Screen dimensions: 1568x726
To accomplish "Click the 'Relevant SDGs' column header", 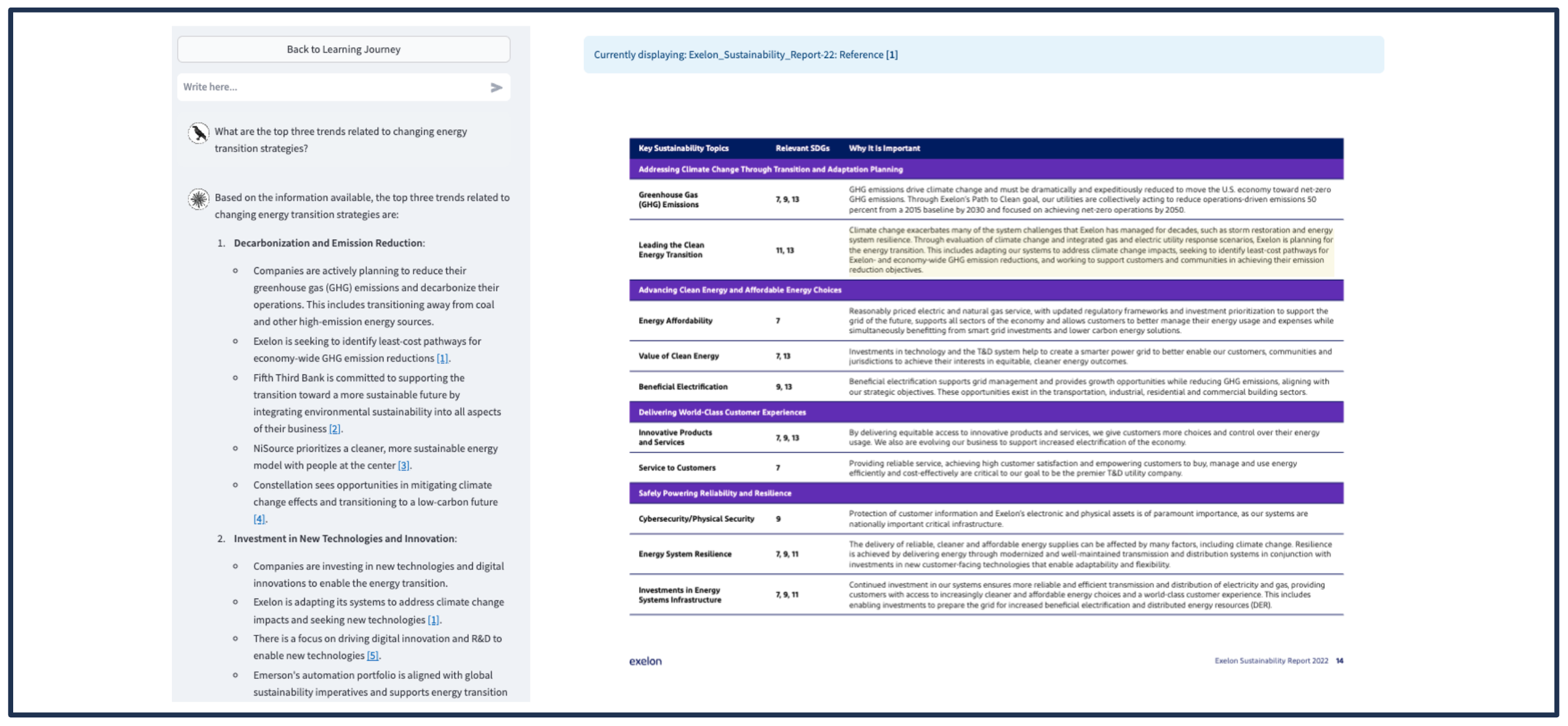I will [802, 148].
